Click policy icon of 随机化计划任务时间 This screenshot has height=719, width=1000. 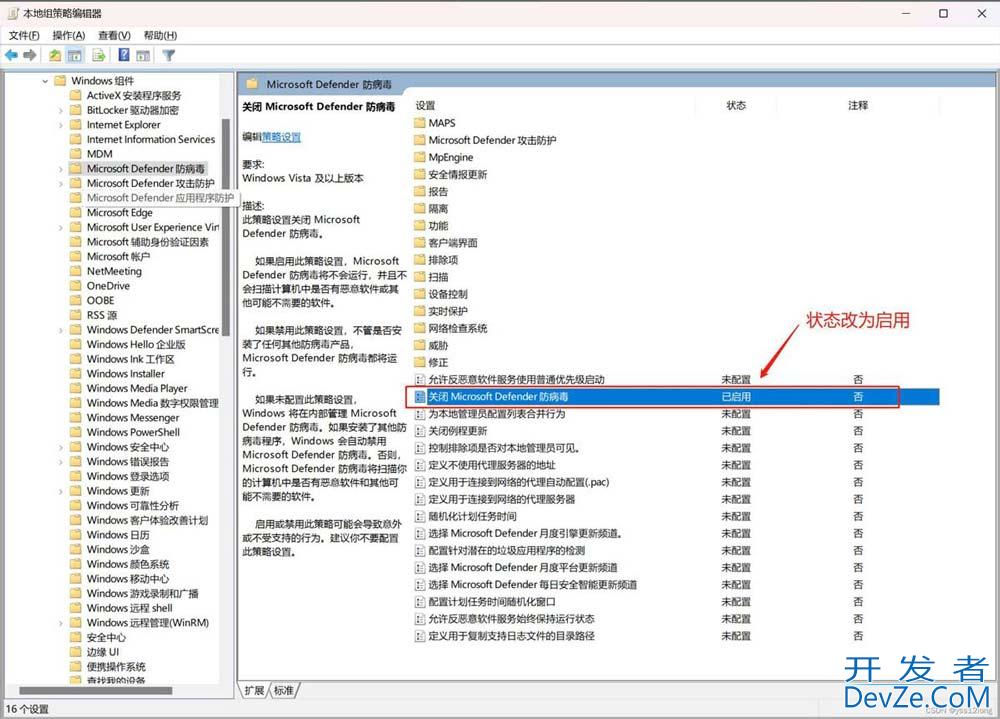[x=420, y=517]
